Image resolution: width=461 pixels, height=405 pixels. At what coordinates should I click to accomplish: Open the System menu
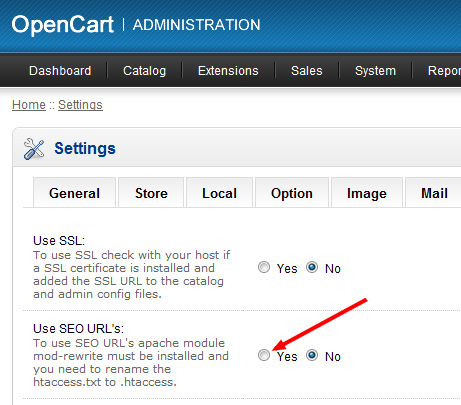[375, 71]
